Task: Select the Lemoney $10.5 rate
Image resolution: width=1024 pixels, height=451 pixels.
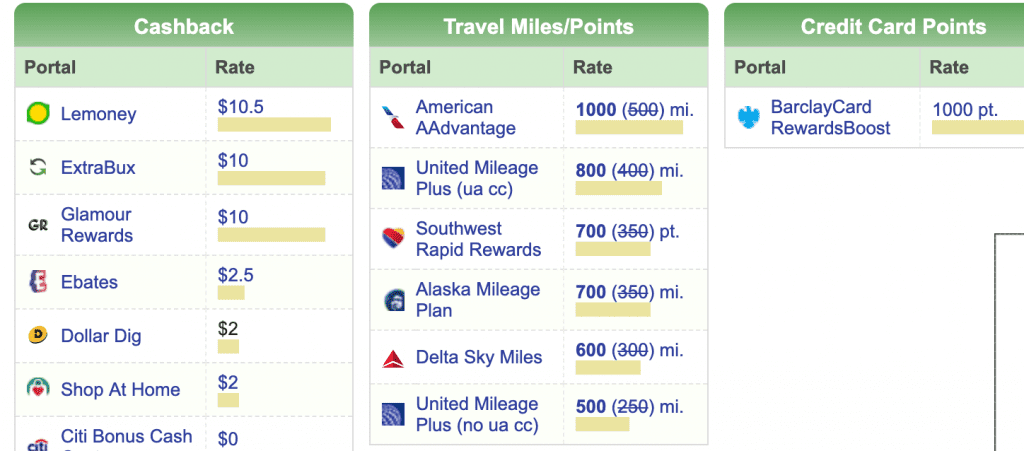Action: coord(240,107)
